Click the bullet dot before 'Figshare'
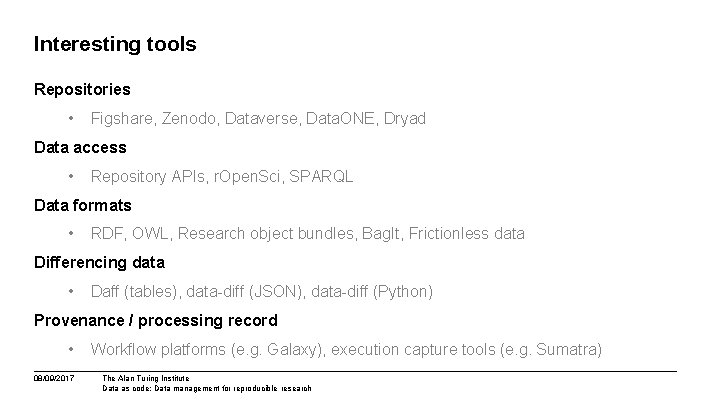 click(x=71, y=118)
